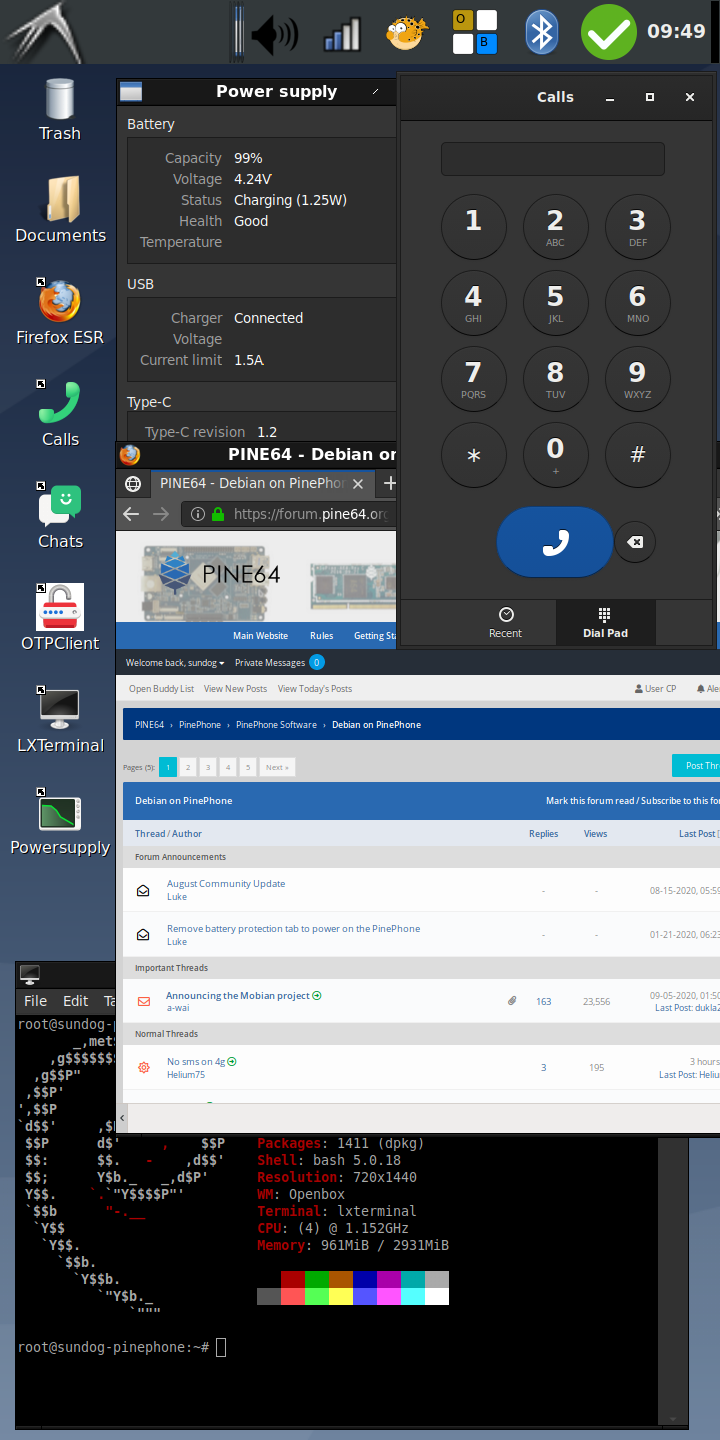Open Announcing the Mobian project thread
720x1440 pixels.
pos(238,996)
